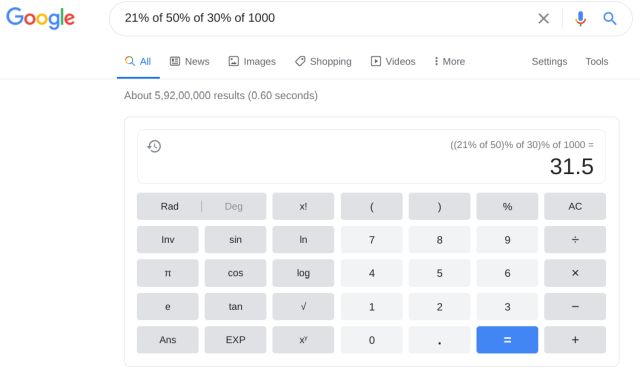The height and width of the screenshot is (371, 640).
Task: Open the Settings menu
Action: (x=549, y=61)
